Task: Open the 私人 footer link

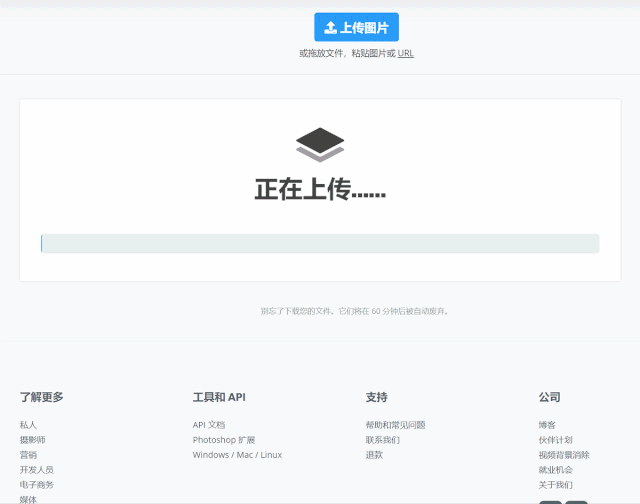Action: 28,425
